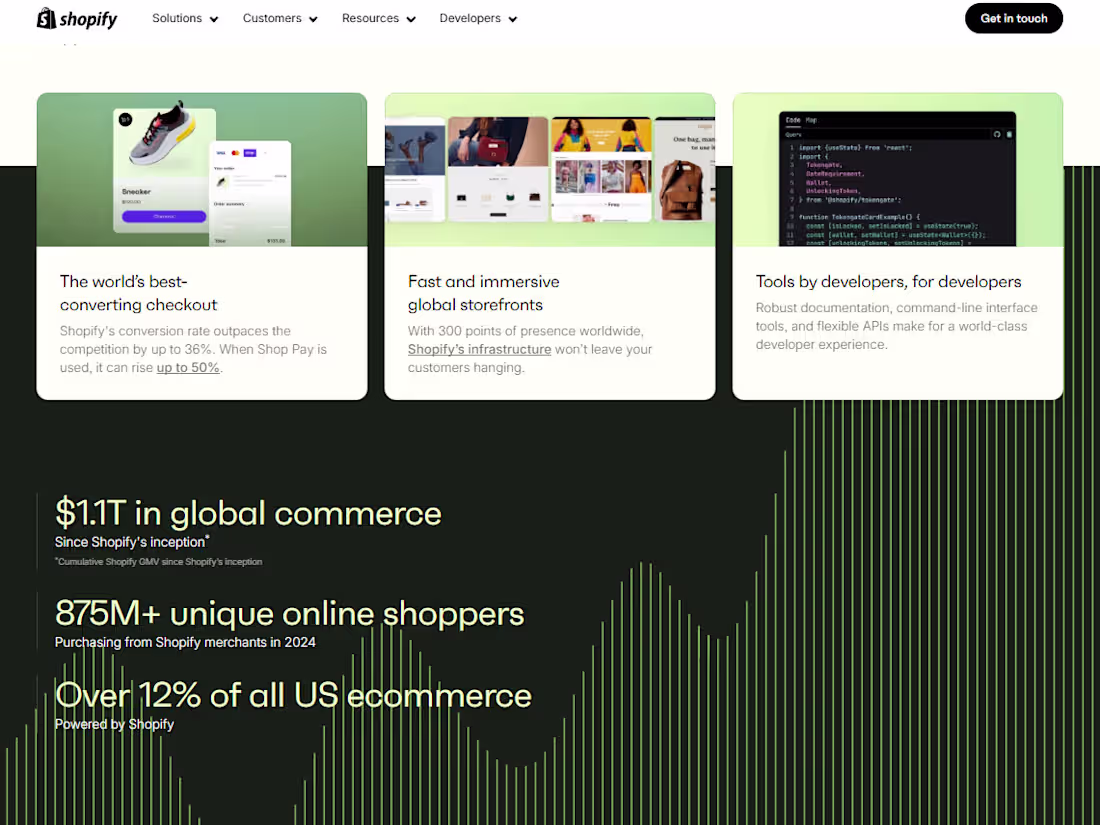Viewport: 1100px width, 825px height.
Task: Click 'Over 12% of all US ecommerce' statistic
Action: tap(293, 695)
